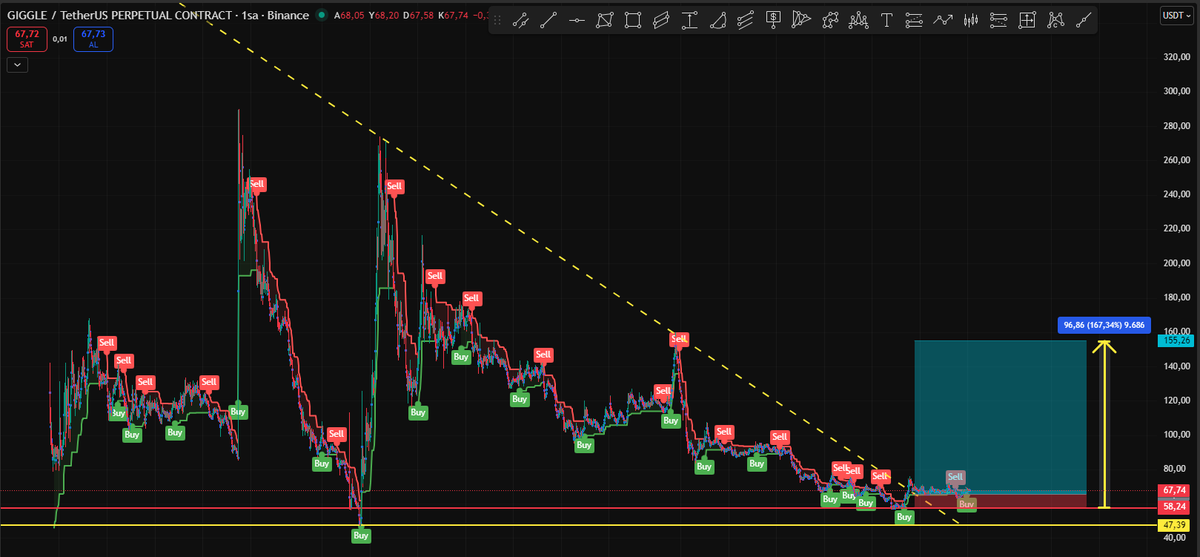The width and height of the screenshot is (1200, 557).
Task: Click the lowest Buy label under 40,00
Action: tap(361, 536)
